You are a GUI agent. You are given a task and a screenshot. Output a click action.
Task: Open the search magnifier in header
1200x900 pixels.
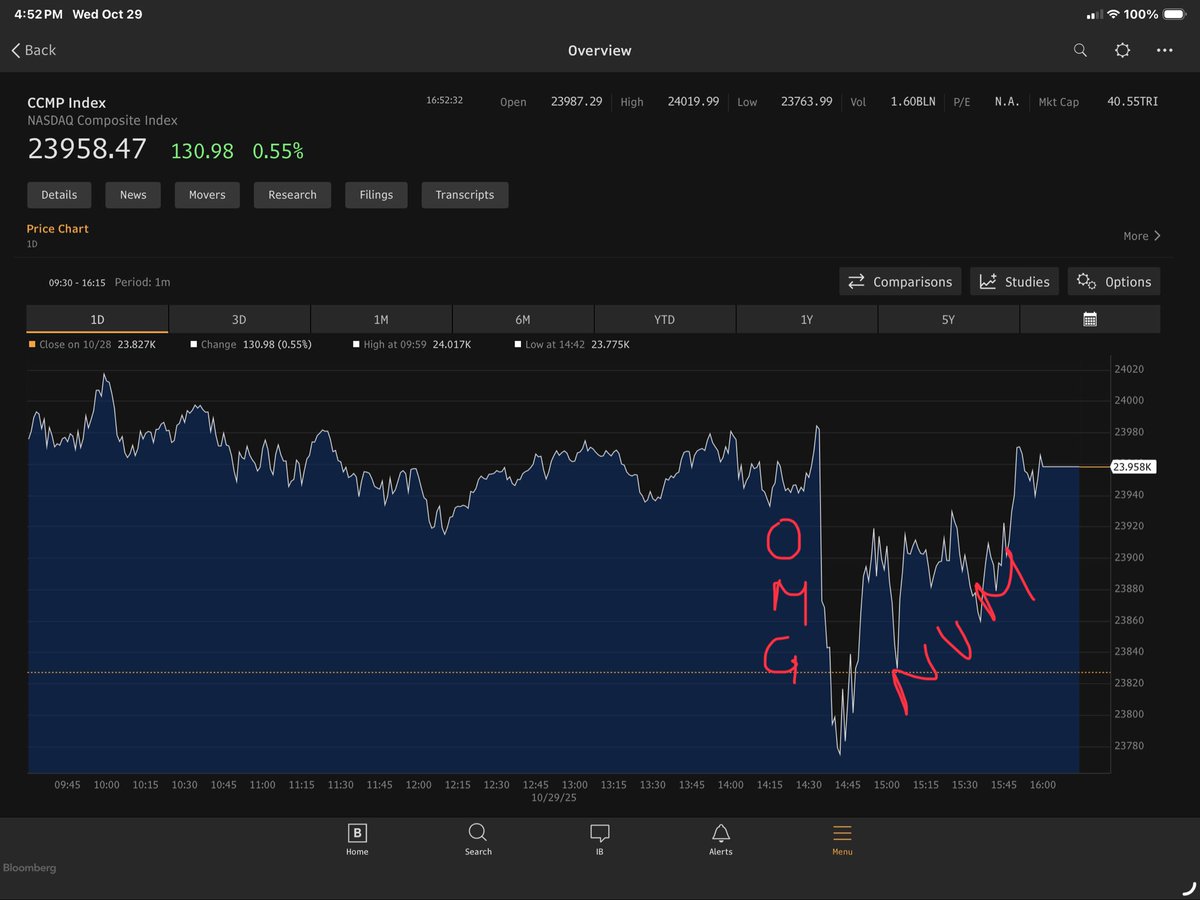tap(1080, 50)
